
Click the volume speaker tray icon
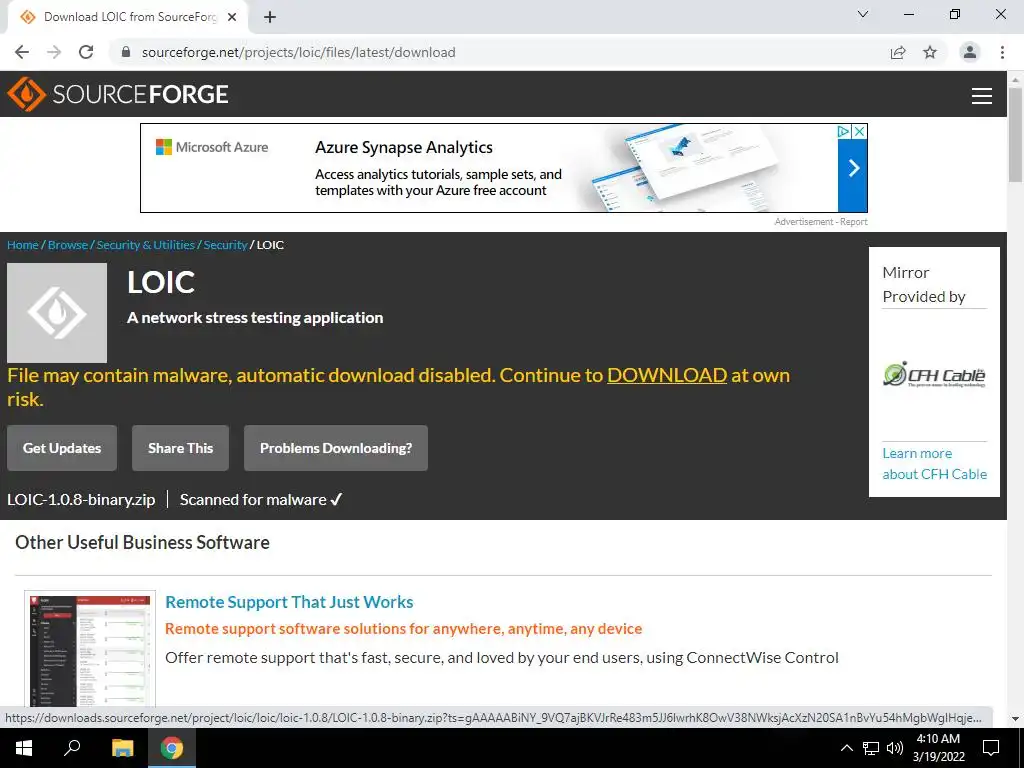895,748
